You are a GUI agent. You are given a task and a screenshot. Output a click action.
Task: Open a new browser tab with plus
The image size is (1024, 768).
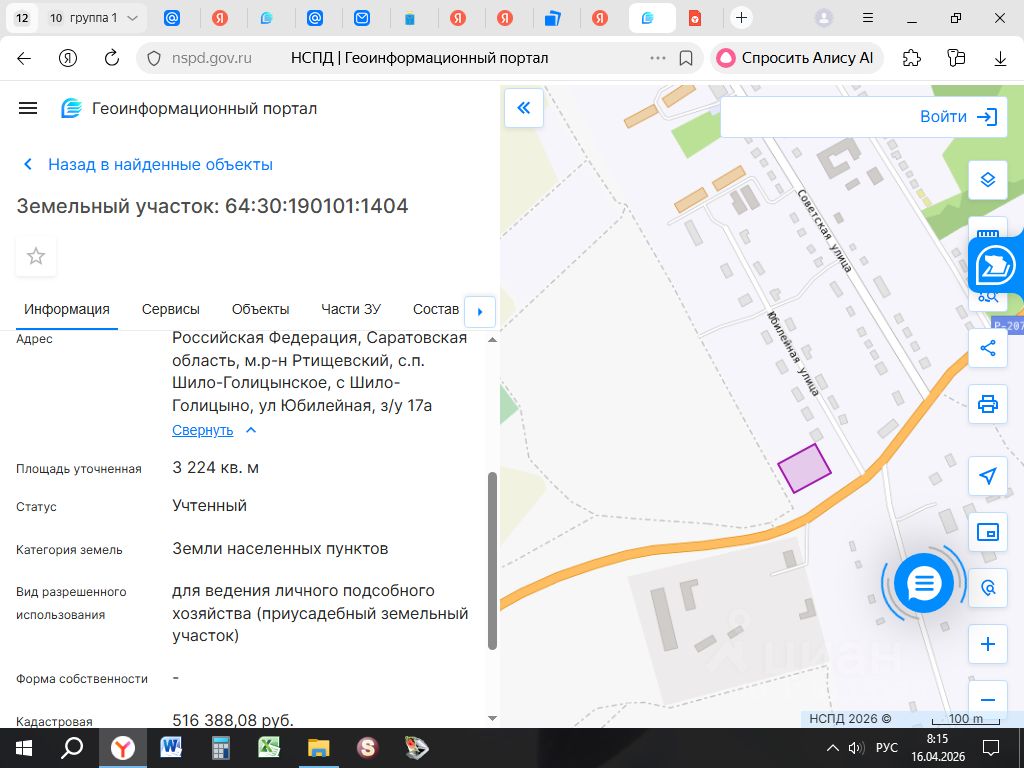point(741,18)
